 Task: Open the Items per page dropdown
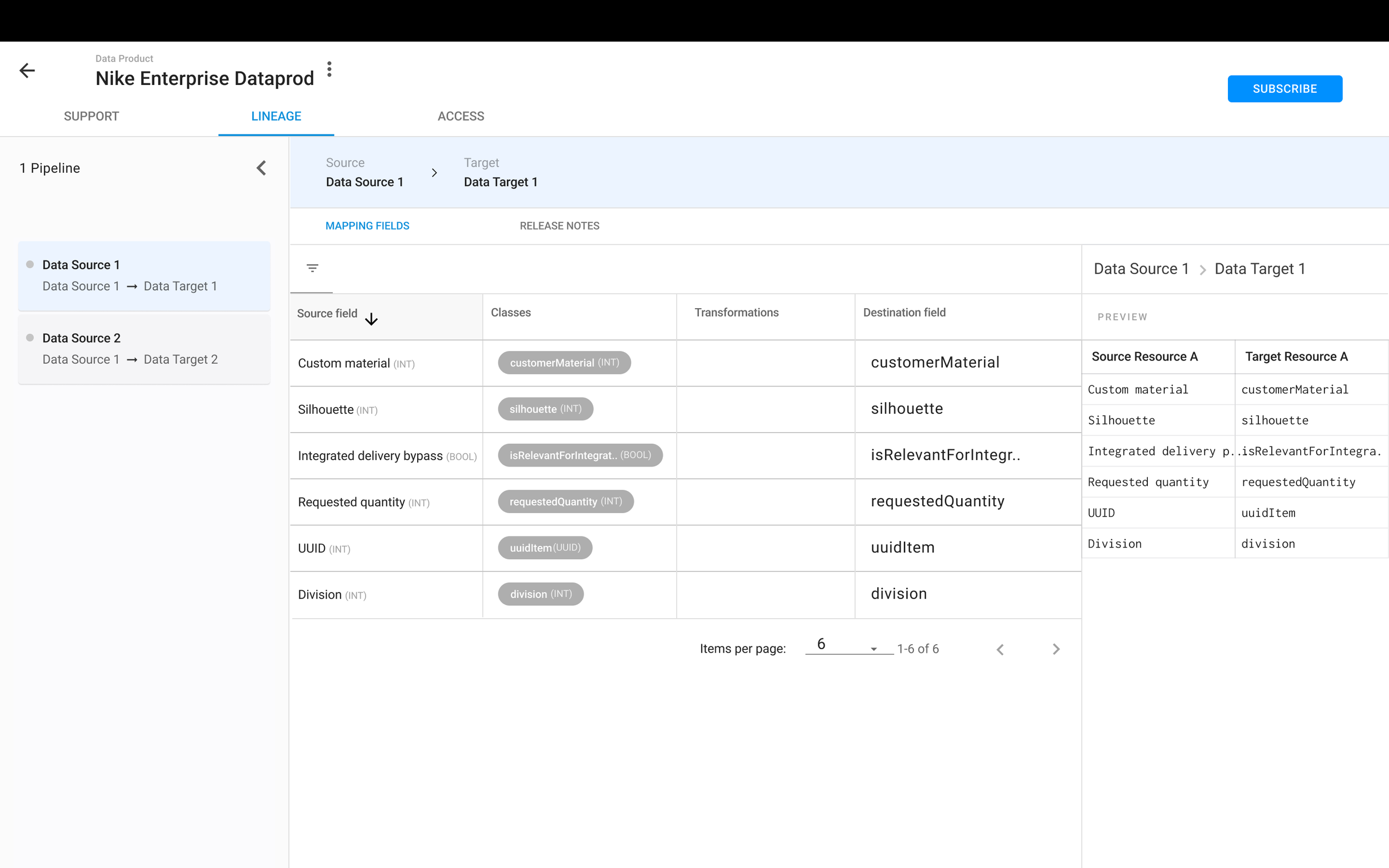pyautogui.click(x=850, y=645)
